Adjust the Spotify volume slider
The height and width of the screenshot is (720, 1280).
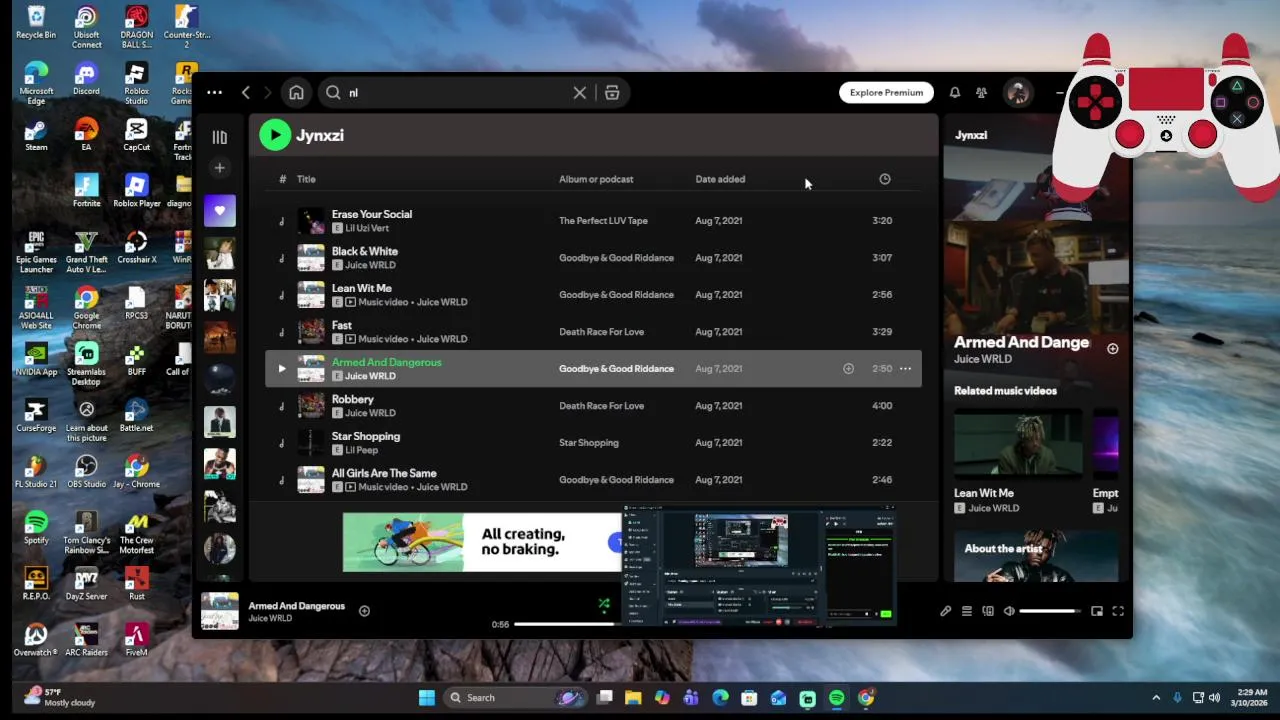pyautogui.click(x=1050, y=611)
